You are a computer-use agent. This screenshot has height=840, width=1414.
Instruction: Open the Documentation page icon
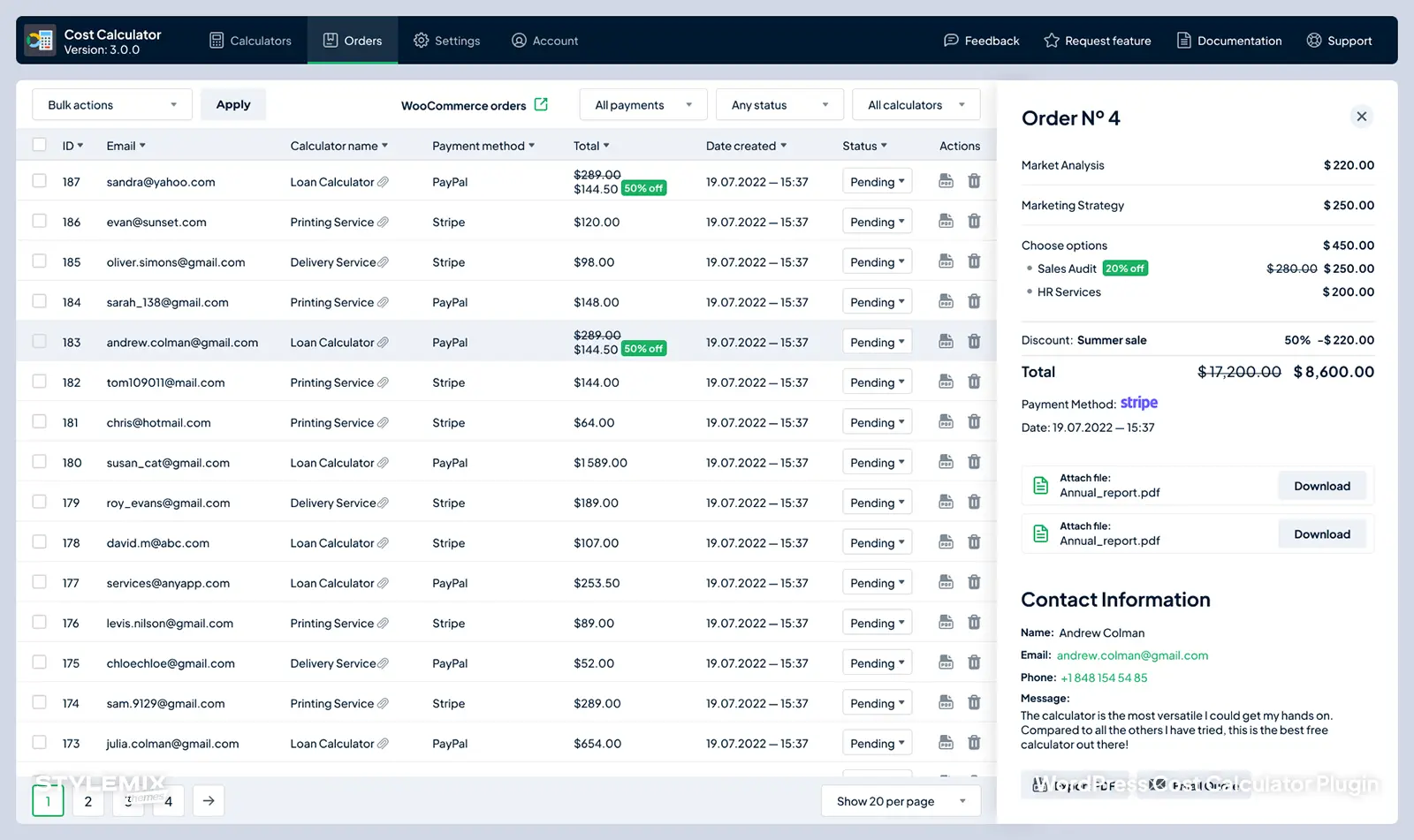tap(1182, 40)
